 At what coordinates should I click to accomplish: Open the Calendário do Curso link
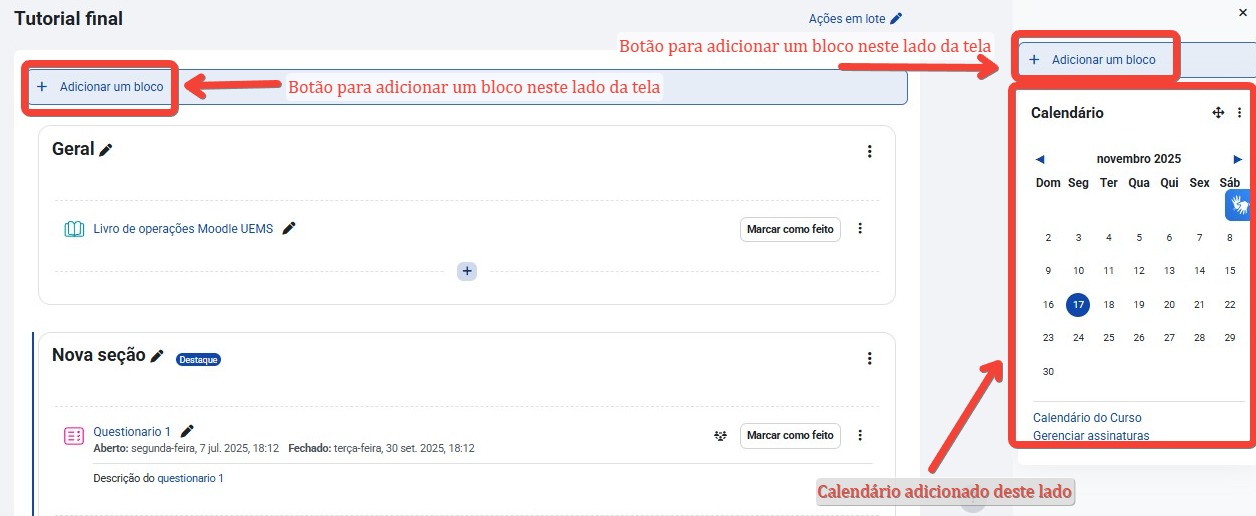click(x=1087, y=418)
